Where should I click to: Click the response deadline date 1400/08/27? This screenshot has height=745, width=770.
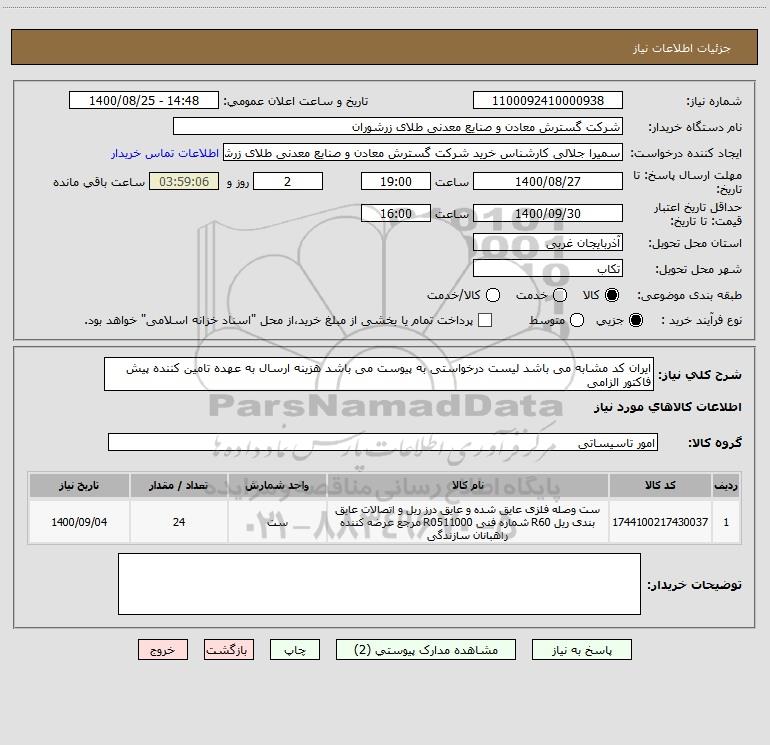pos(548,181)
